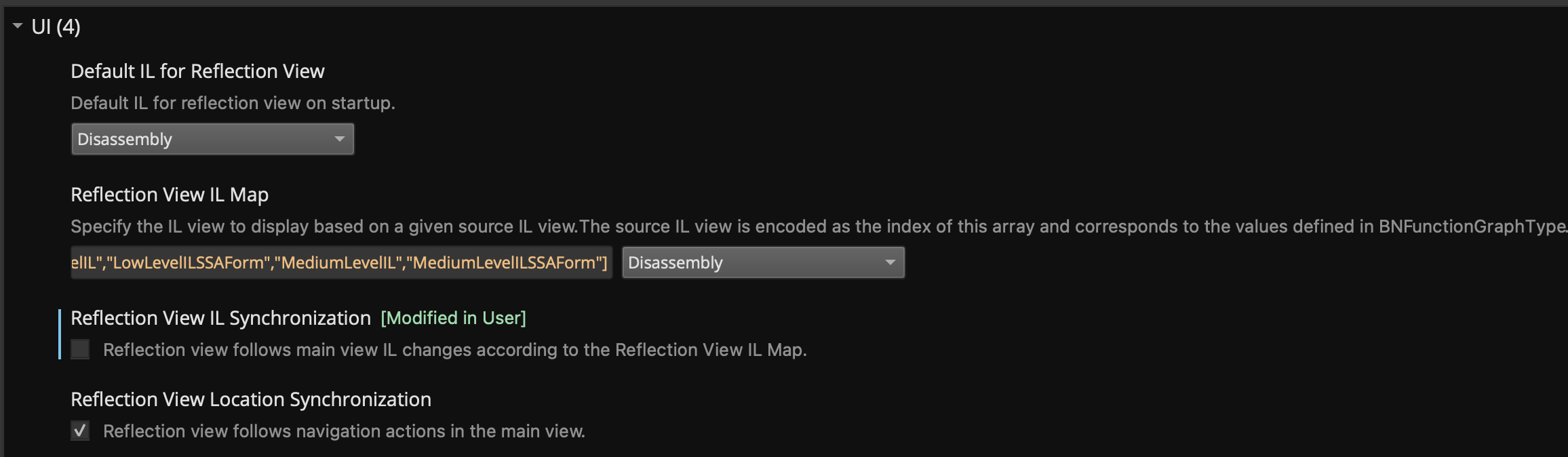Image resolution: width=1568 pixels, height=457 pixels.
Task: Click the arrow on the Default IL dropdown
Action: click(x=339, y=139)
